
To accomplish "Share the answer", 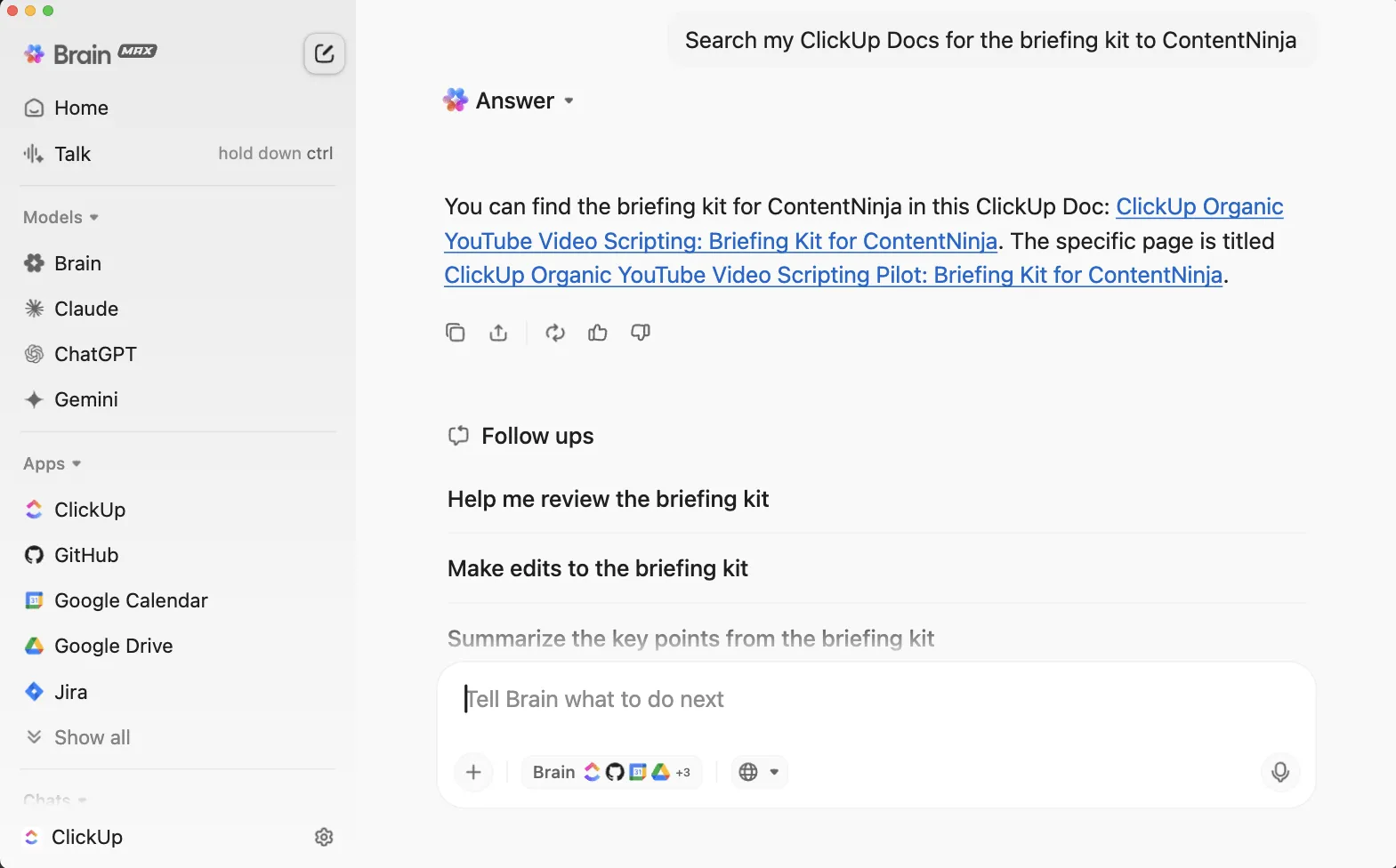I will click(x=498, y=333).
